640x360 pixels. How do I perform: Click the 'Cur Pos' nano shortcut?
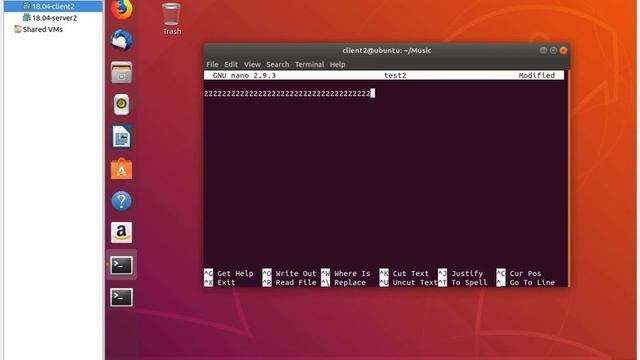(x=525, y=273)
